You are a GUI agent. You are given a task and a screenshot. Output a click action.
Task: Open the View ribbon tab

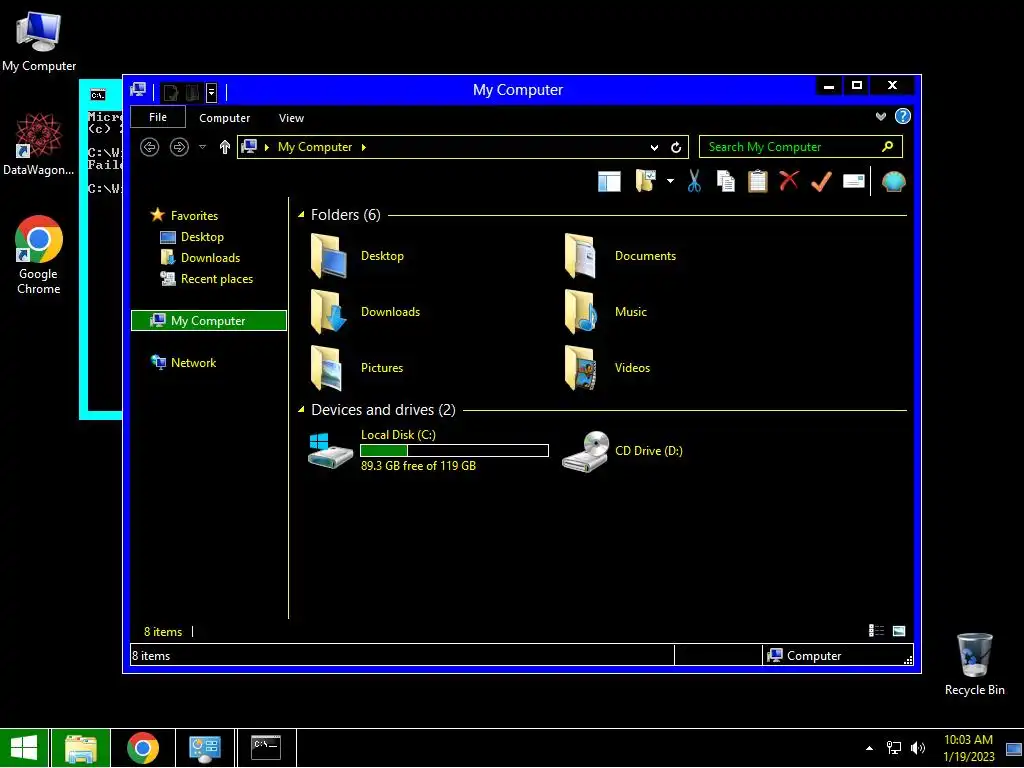[x=291, y=118]
